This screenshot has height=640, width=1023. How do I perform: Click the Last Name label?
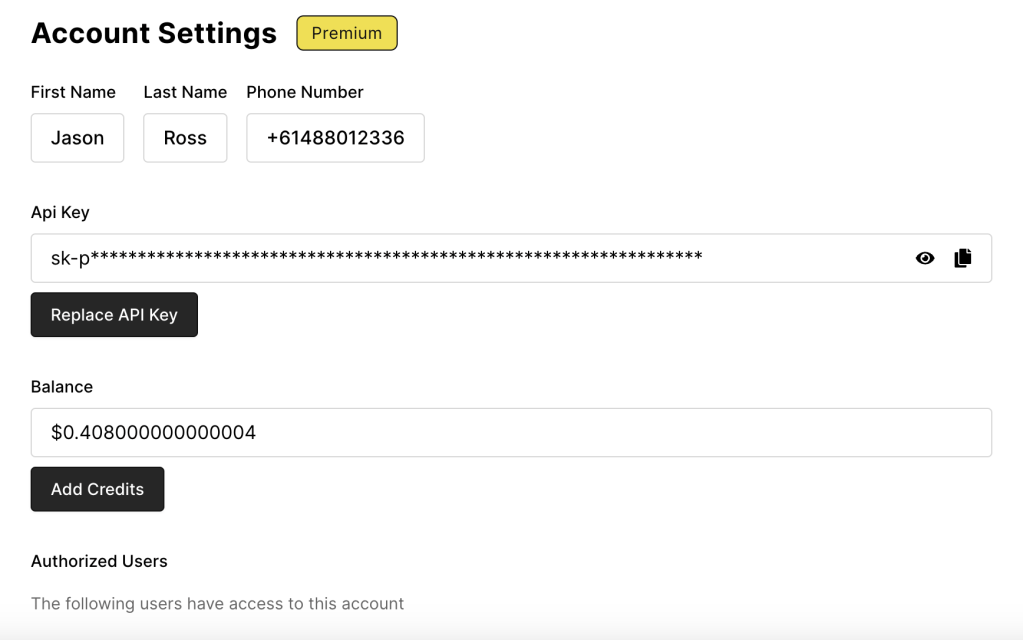click(185, 92)
